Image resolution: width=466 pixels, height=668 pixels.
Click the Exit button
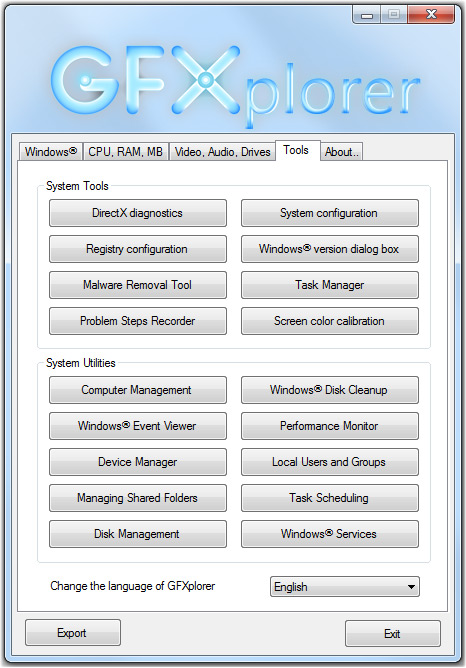click(x=392, y=633)
